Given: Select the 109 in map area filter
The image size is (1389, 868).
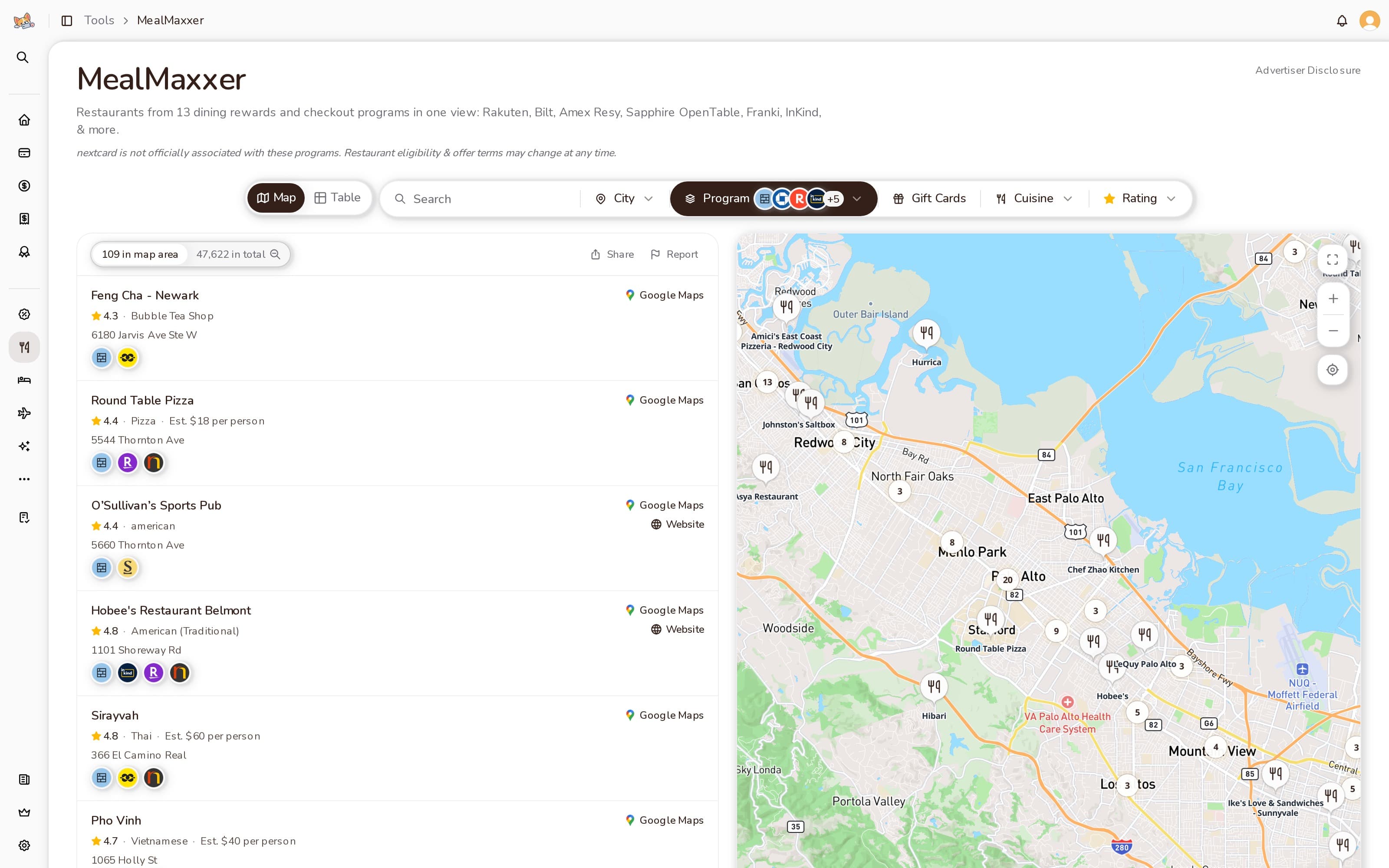Looking at the screenshot, I should point(139,254).
